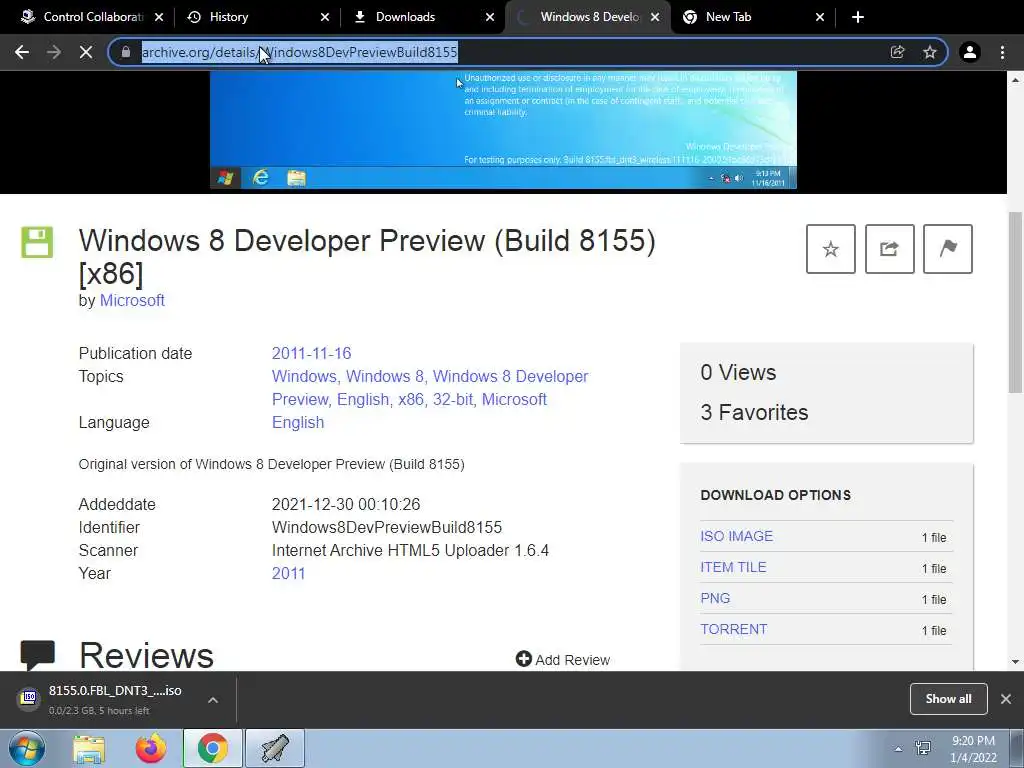Open File Explorer from the taskbar

pos(89,748)
